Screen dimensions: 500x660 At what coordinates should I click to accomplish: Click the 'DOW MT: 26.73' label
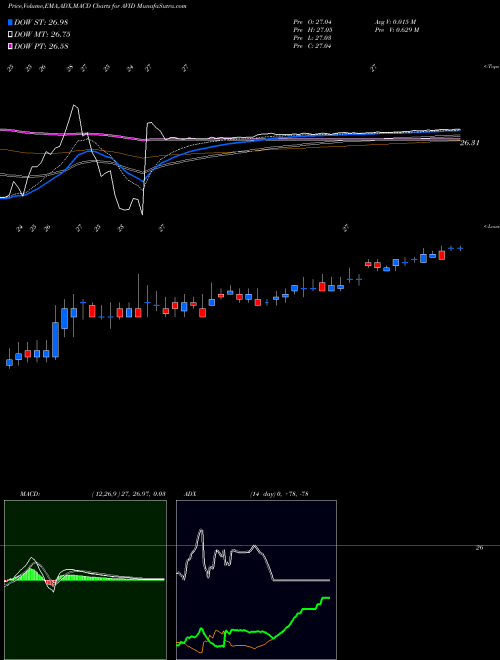pos(42,35)
